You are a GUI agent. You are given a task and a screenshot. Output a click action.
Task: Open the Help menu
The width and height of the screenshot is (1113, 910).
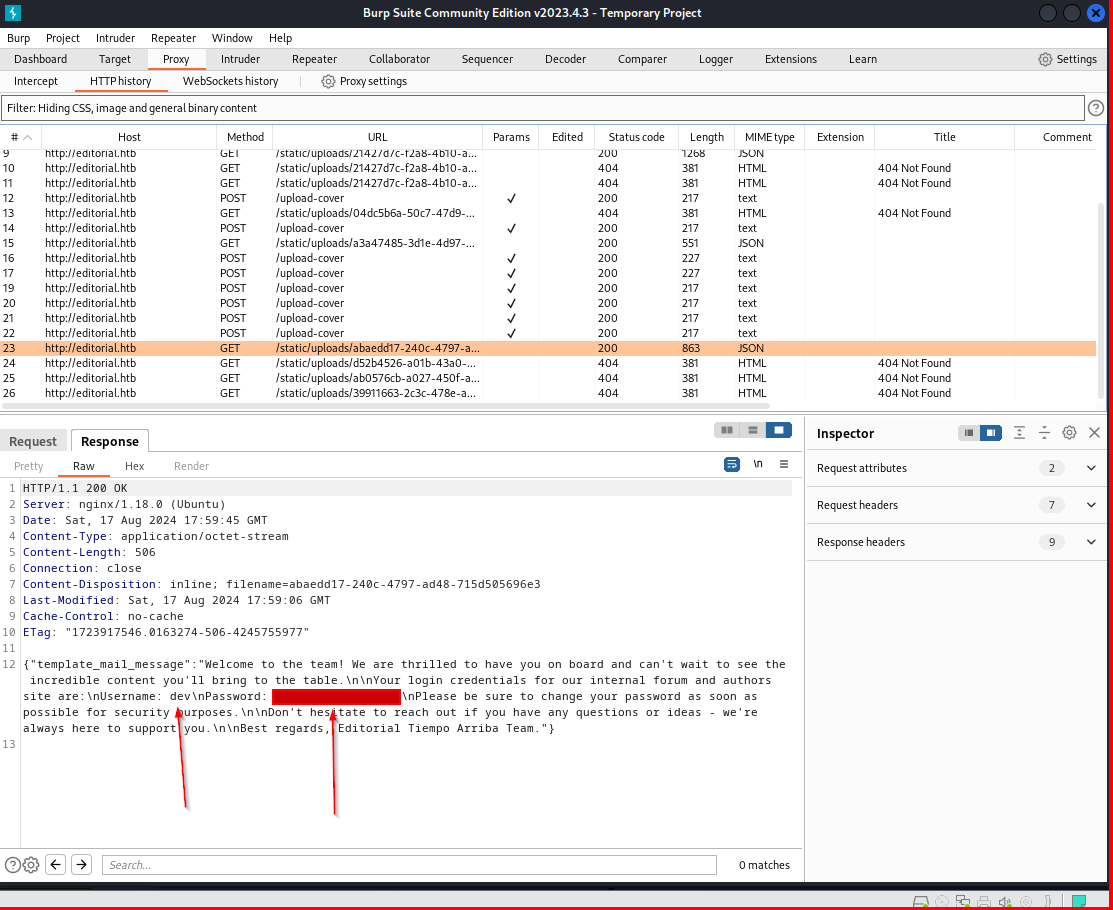pos(280,38)
